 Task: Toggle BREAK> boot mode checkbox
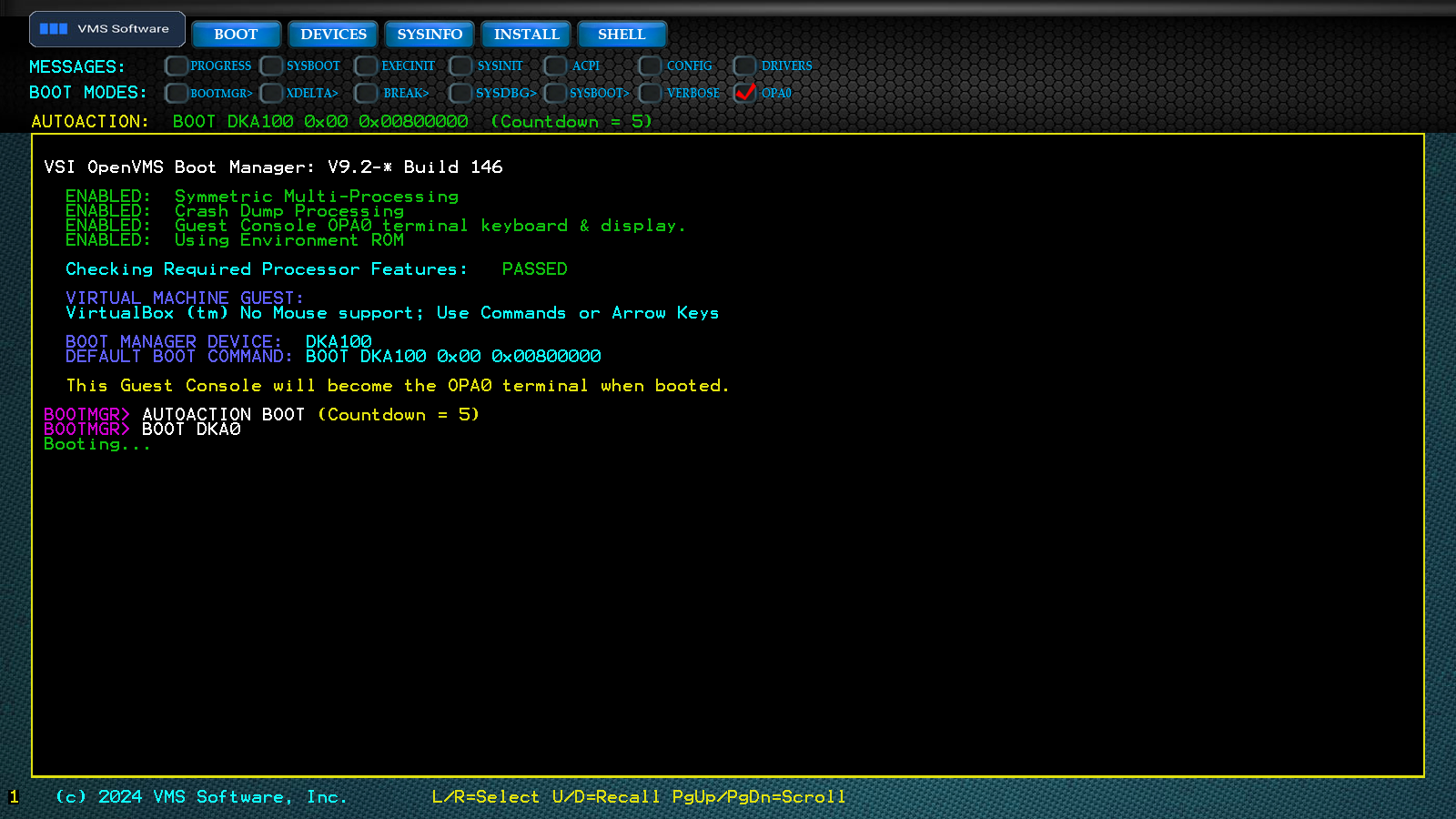366,93
